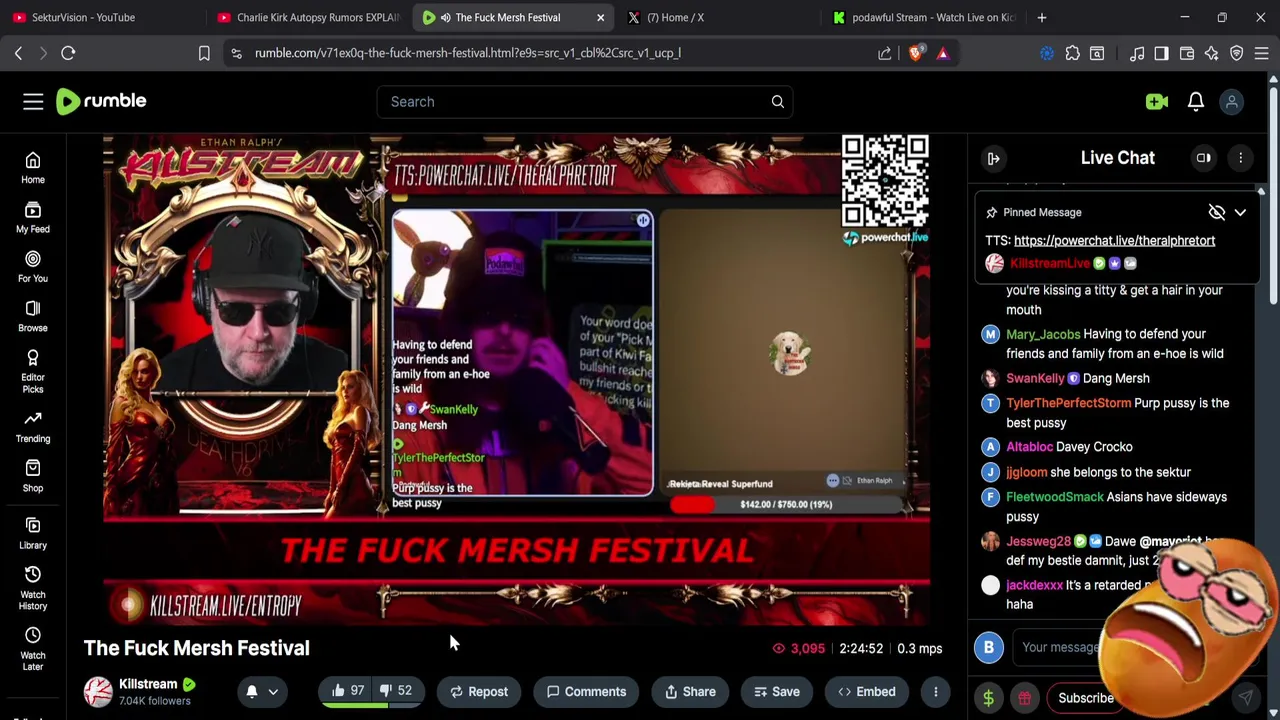The image size is (1280, 720).
Task: Dislike the video with thumbs down
Action: pyautogui.click(x=398, y=691)
